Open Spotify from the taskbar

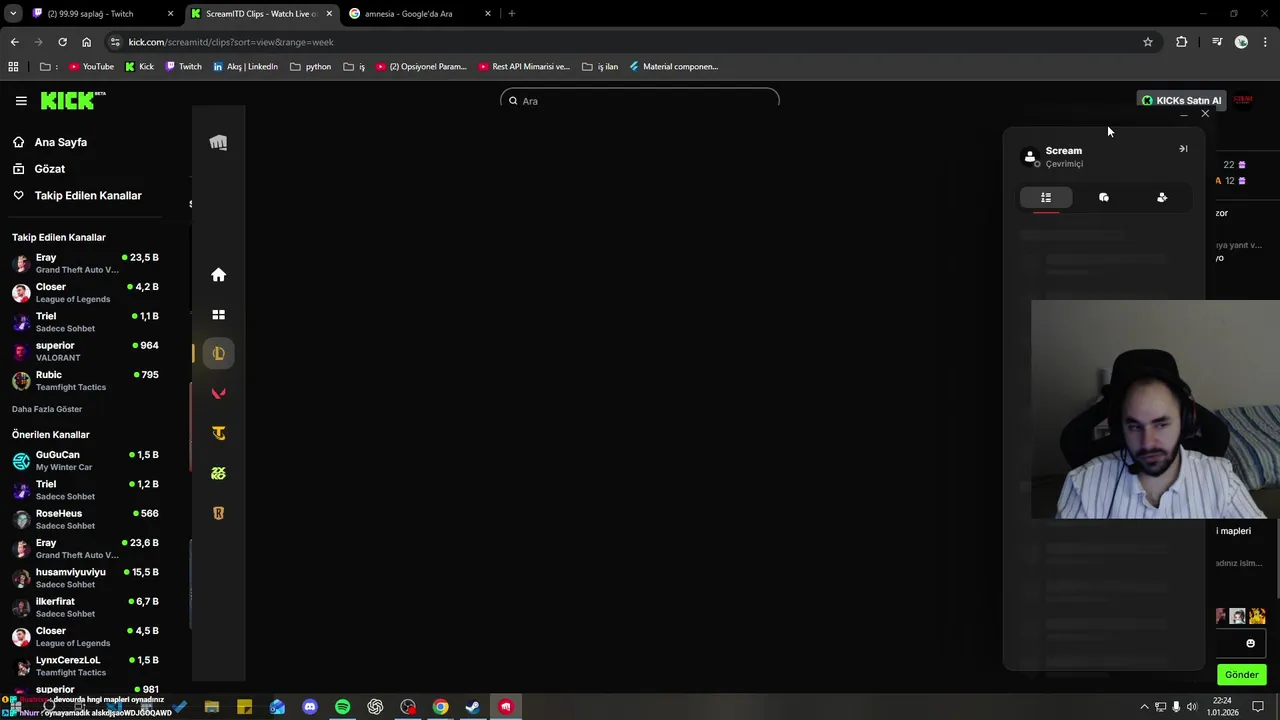[342, 707]
